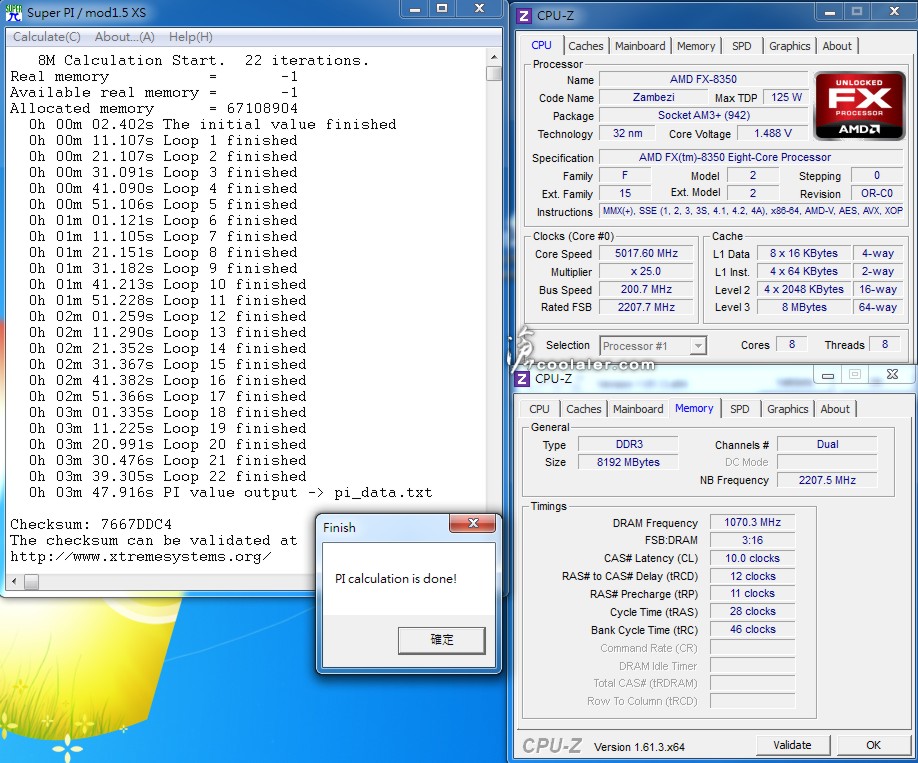Viewport: 918px width, 763px height.
Task: Click the CPU-Z logo icon in lower Memory window title bar
Action: coord(522,379)
